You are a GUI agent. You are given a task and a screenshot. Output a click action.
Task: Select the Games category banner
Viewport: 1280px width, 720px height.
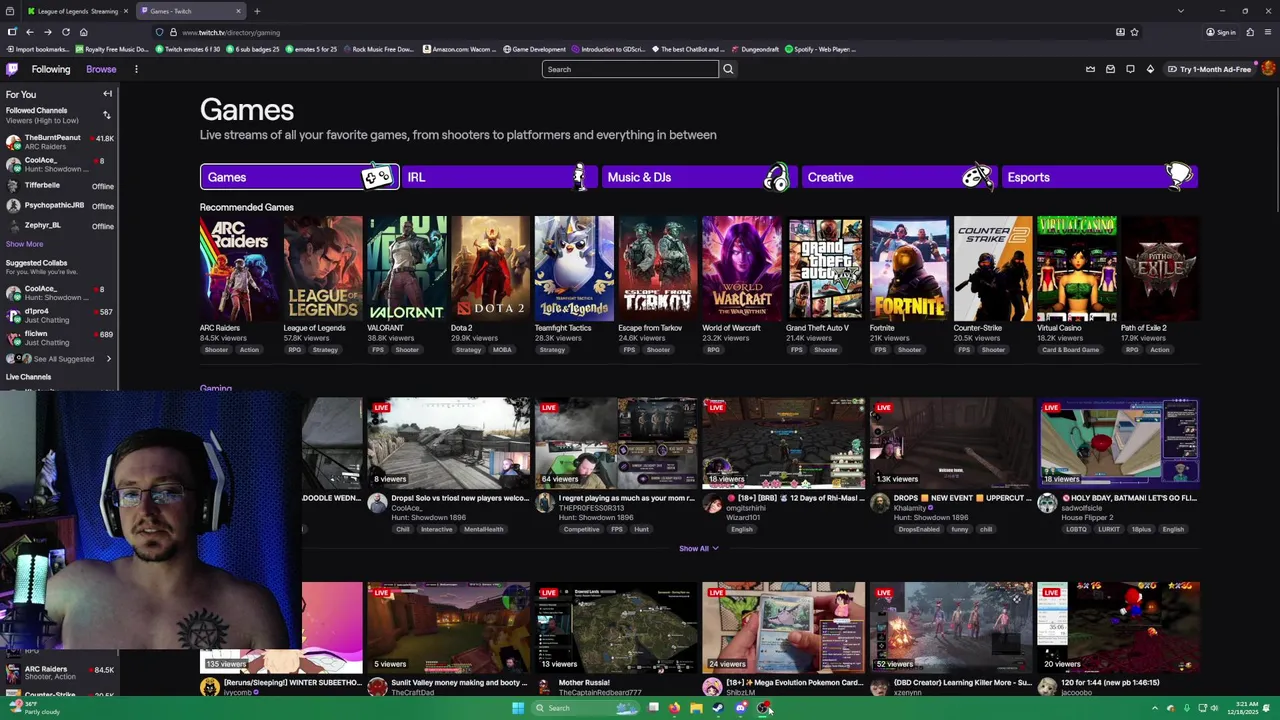click(x=299, y=177)
